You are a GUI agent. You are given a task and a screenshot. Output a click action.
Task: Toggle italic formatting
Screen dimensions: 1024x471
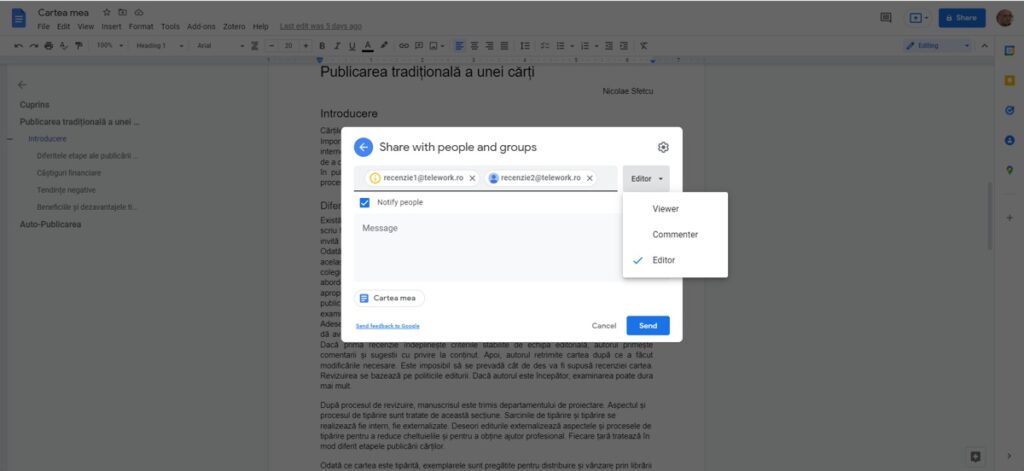pyautogui.click(x=337, y=46)
